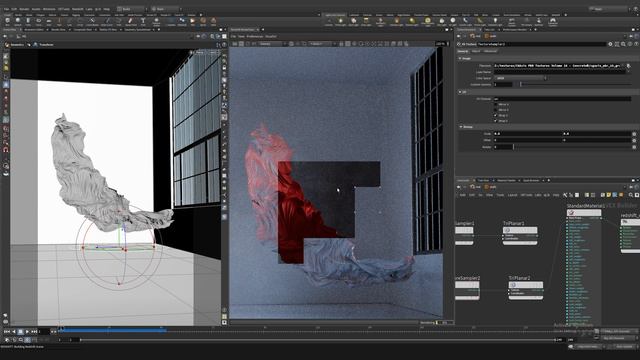Screen dimensions: 640x360
Task: Switch to the Rigging shelf tab
Action: click(x=76, y=15)
